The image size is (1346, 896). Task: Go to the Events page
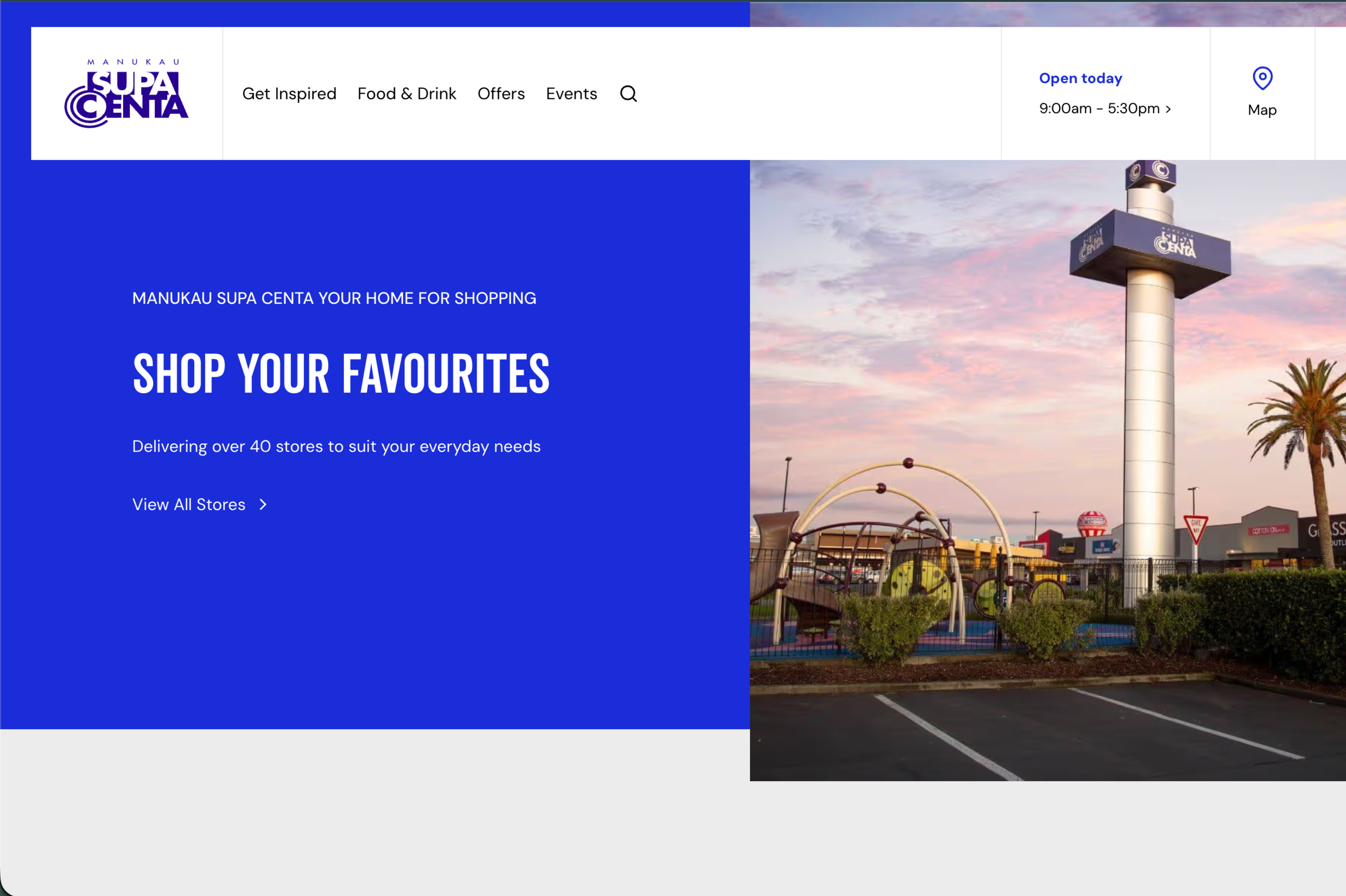click(571, 94)
